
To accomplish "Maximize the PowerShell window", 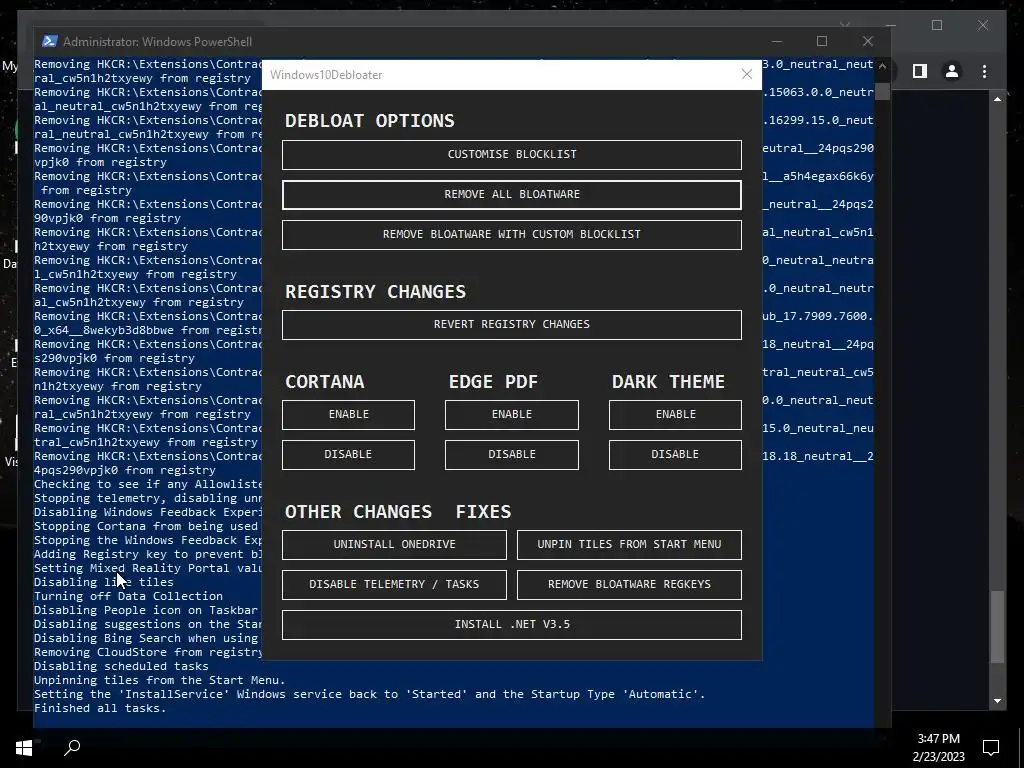I will click(822, 41).
